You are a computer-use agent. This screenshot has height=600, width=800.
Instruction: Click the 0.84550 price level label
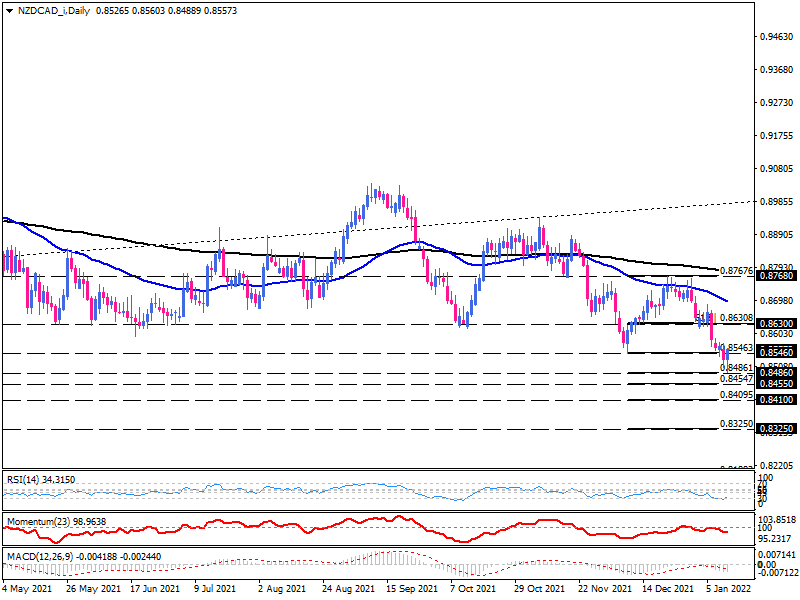(777, 384)
